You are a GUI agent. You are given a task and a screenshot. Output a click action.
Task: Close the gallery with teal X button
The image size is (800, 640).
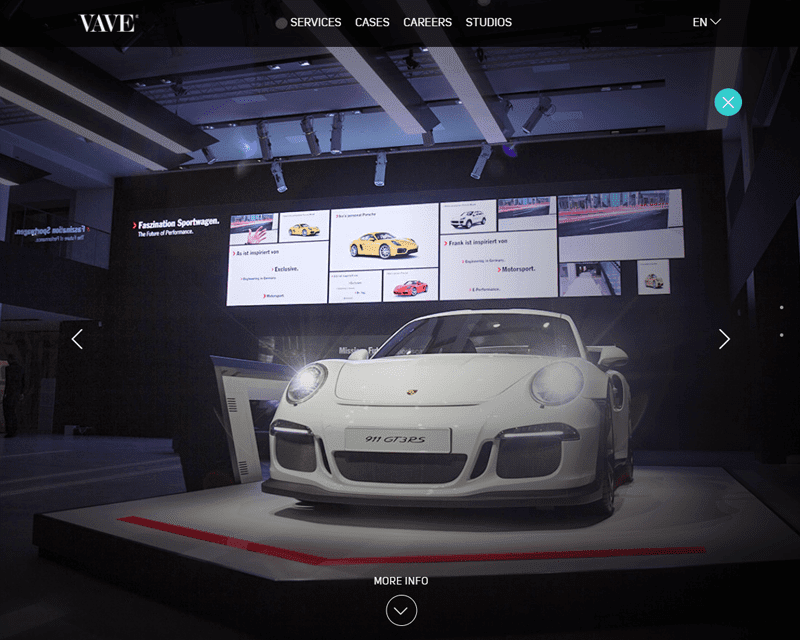[x=728, y=102]
